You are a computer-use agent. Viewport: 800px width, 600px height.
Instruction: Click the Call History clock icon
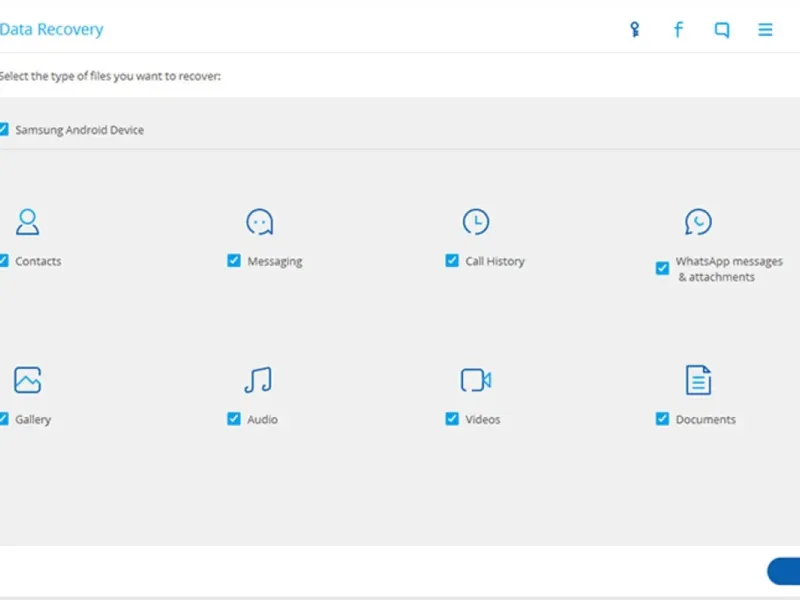[476, 221]
